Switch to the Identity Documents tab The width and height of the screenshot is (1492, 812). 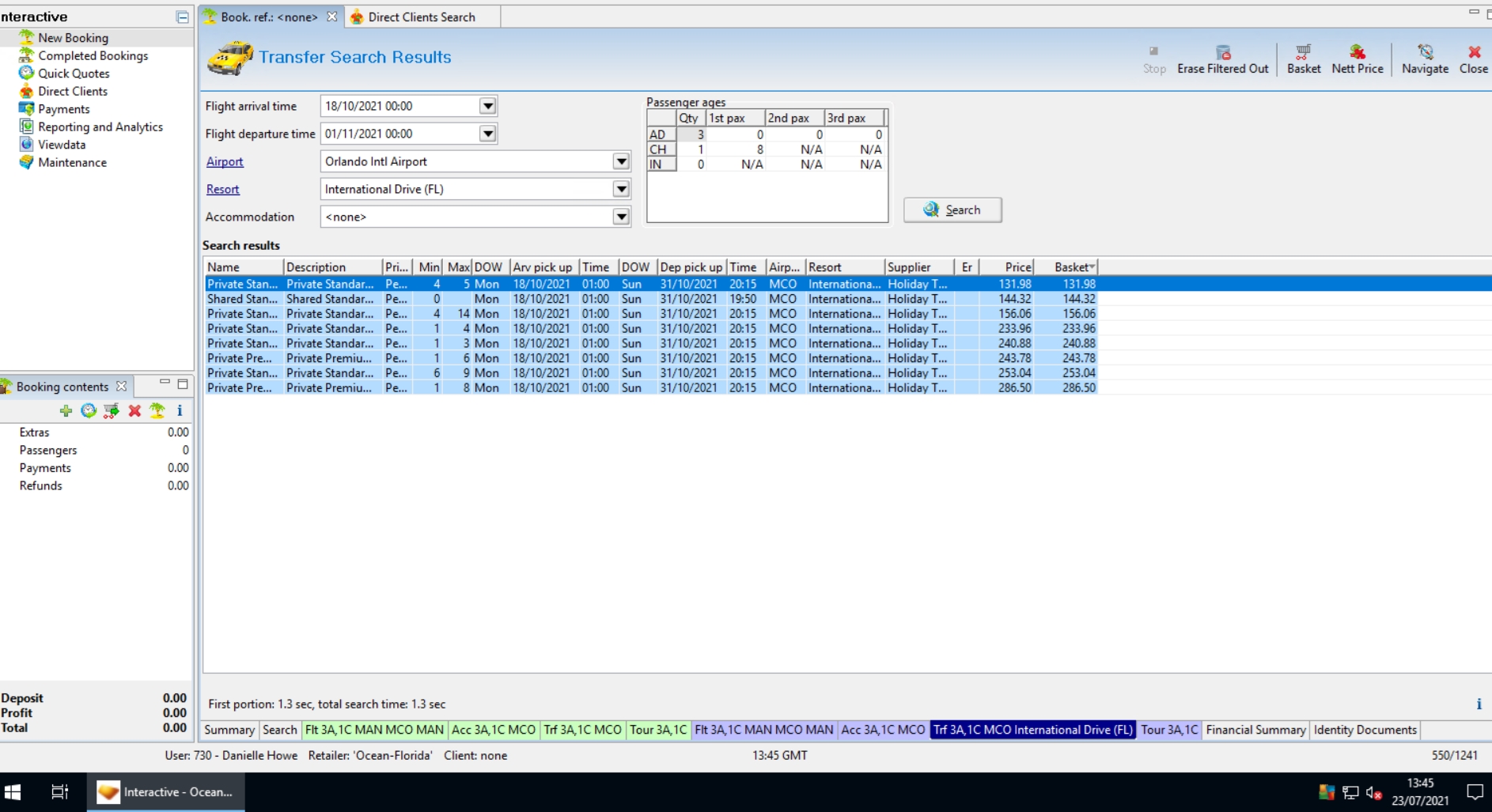coord(1365,730)
